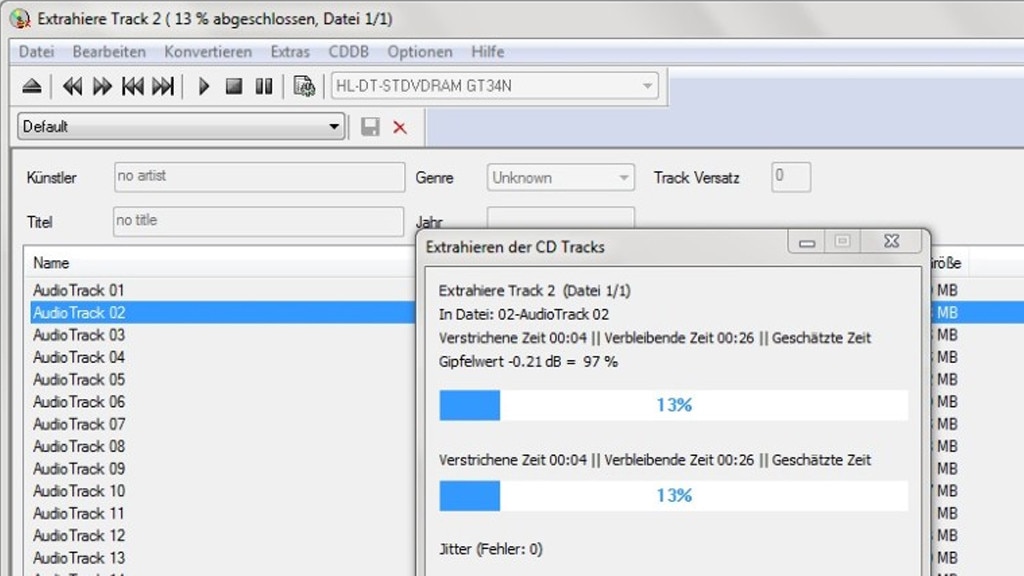Click the stop playback button
This screenshot has width=1024, height=576.
[x=234, y=87]
